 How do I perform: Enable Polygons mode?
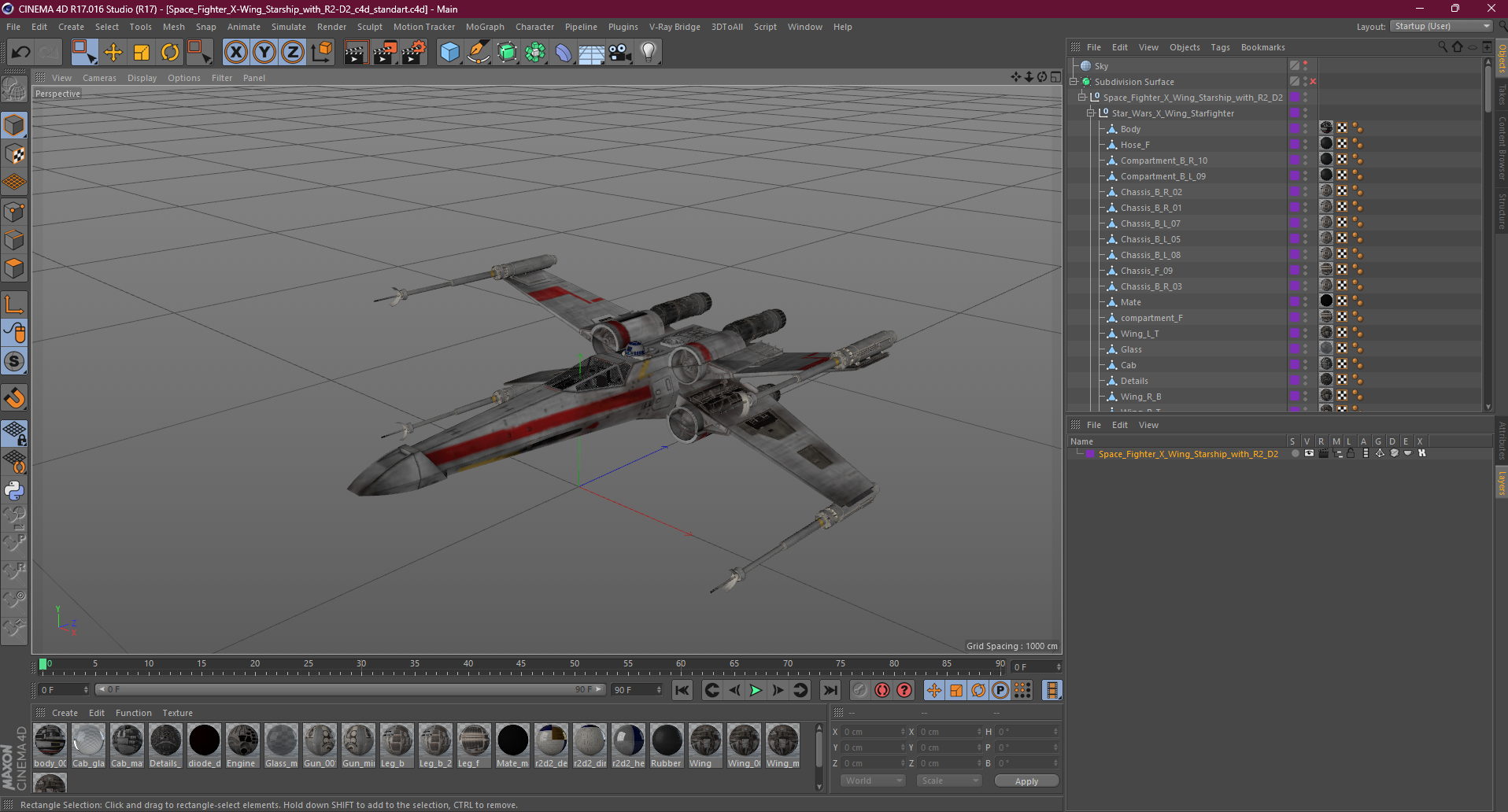[14, 268]
